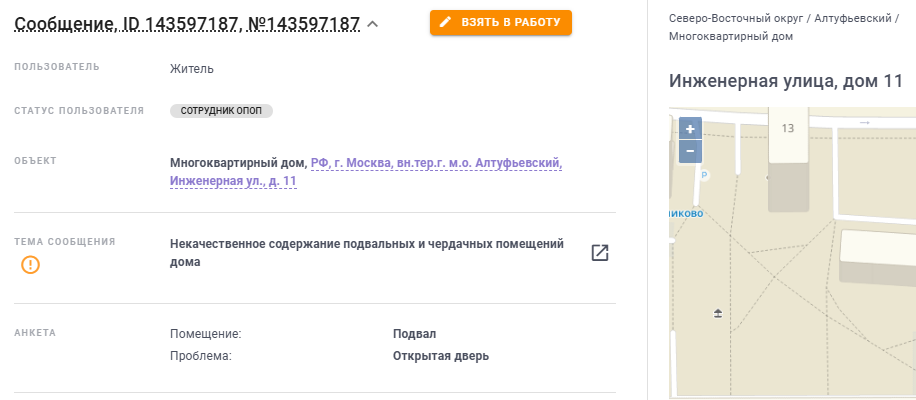Zoom out on the map
Screen dimensions: 916x400
tap(690, 152)
